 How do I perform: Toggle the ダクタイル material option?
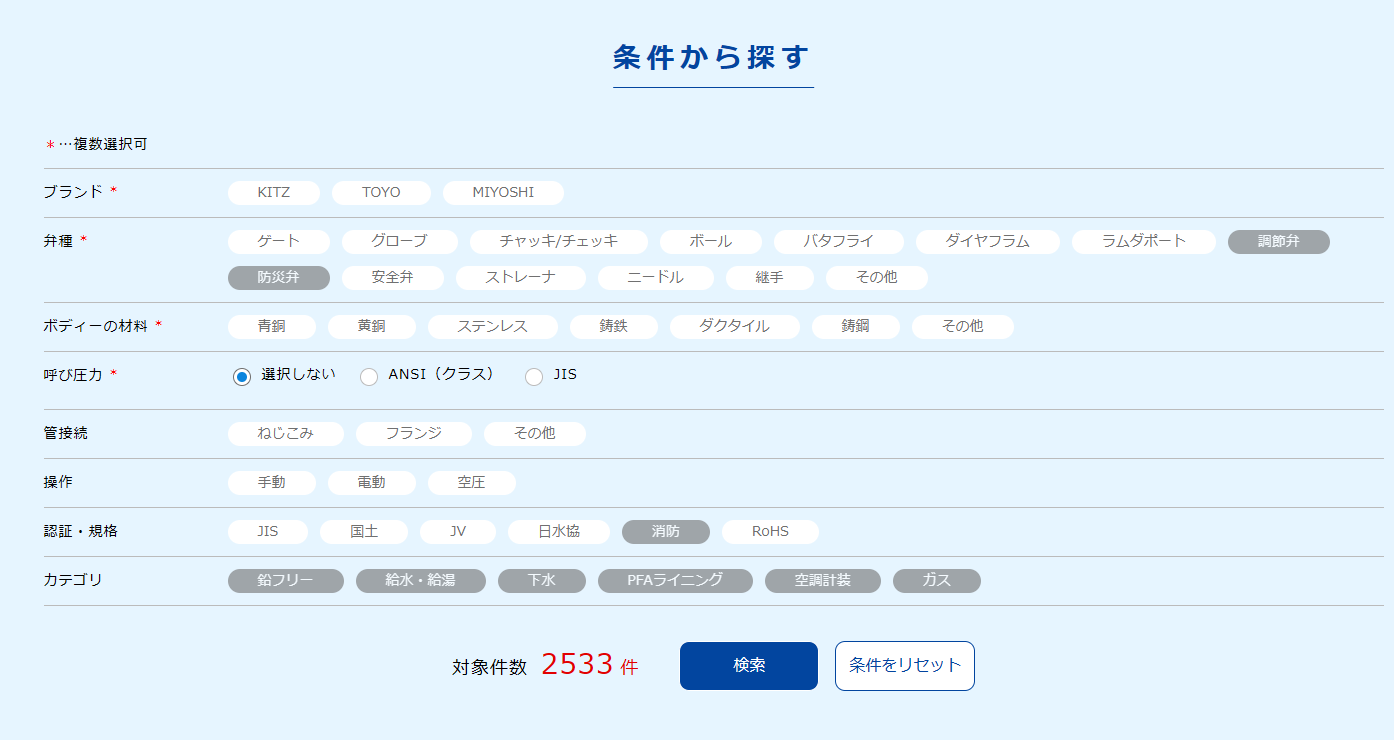click(x=735, y=326)
